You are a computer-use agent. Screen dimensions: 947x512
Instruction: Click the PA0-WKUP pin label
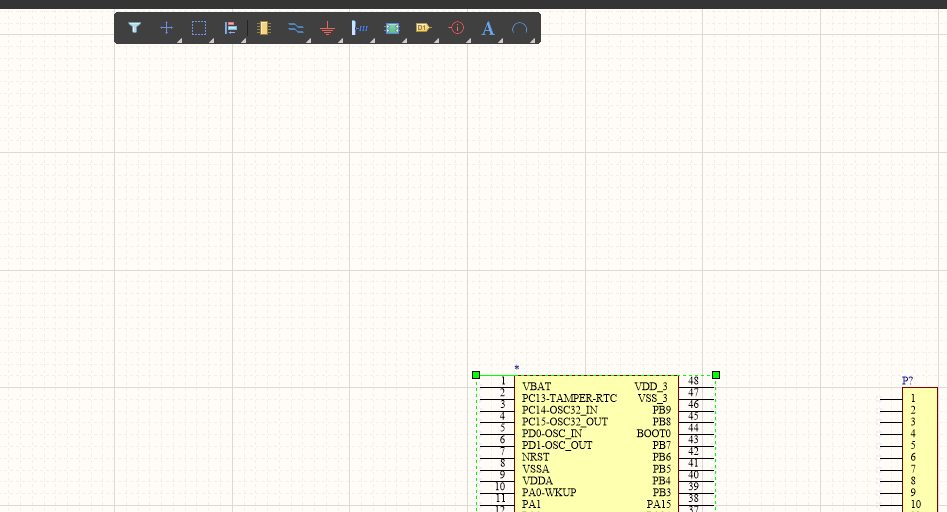(548, 493)
